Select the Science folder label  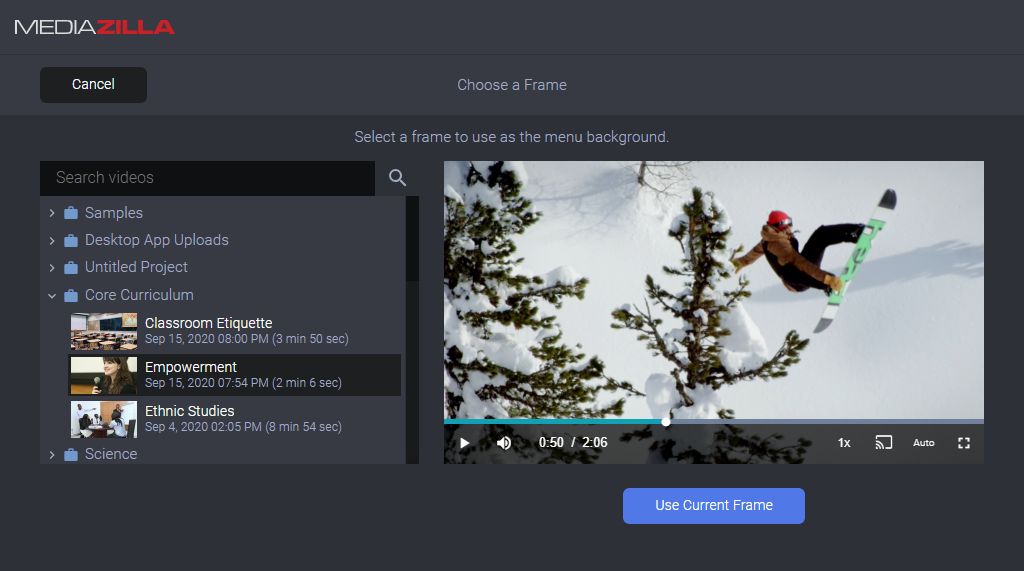[x=111, y=454]
